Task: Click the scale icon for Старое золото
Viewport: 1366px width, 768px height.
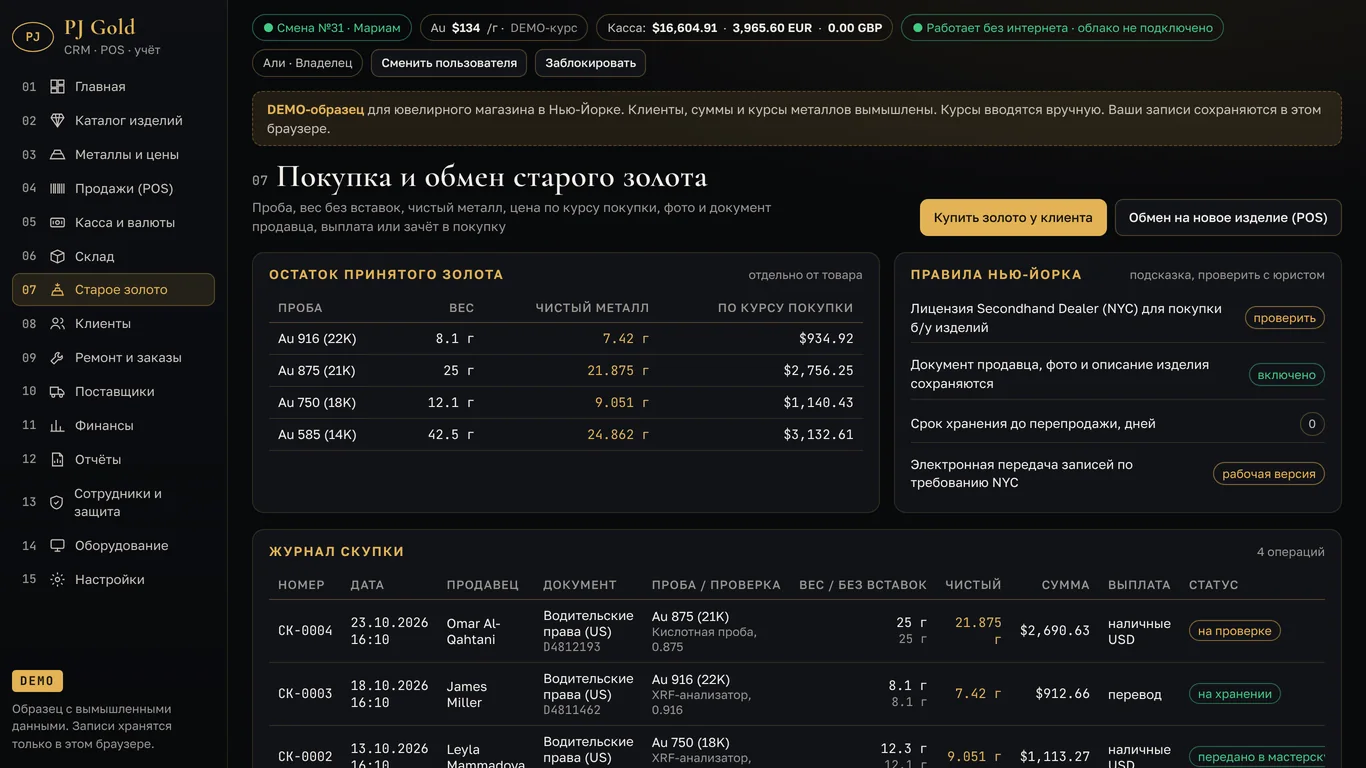Action: pos(57,290)
